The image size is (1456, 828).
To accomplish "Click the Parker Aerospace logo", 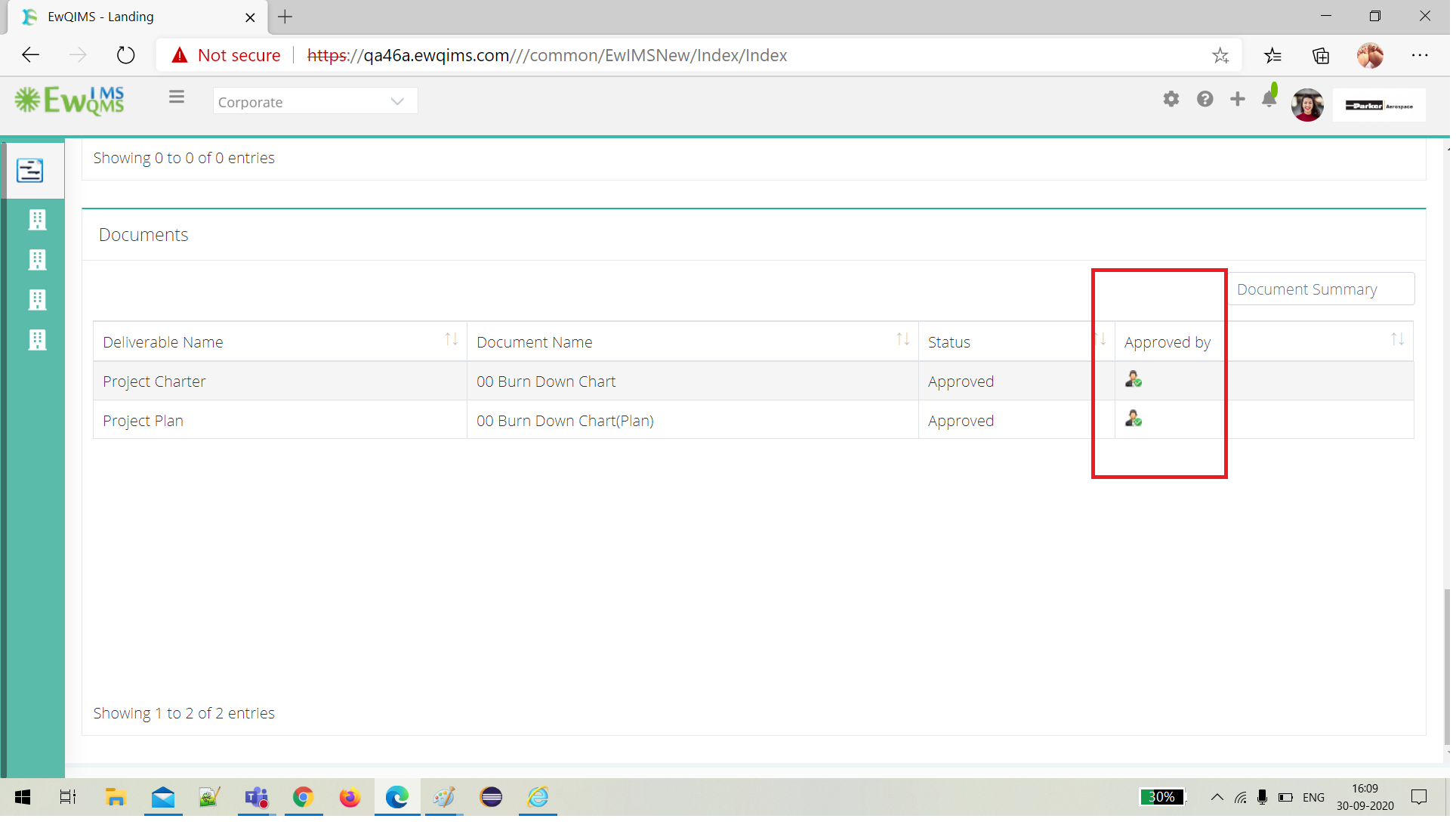I will click(x=1380, y=106).
